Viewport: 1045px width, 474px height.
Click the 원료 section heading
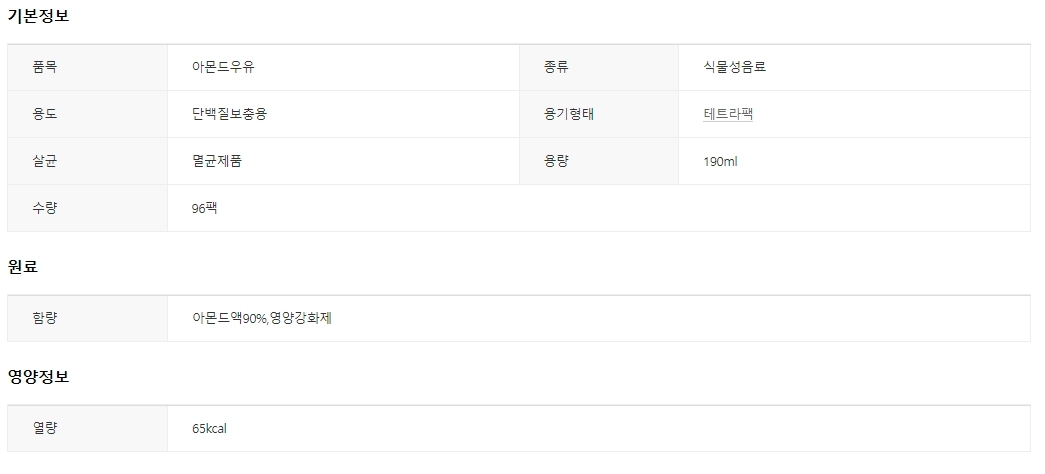pyautogui.click(x=23, y=267)
